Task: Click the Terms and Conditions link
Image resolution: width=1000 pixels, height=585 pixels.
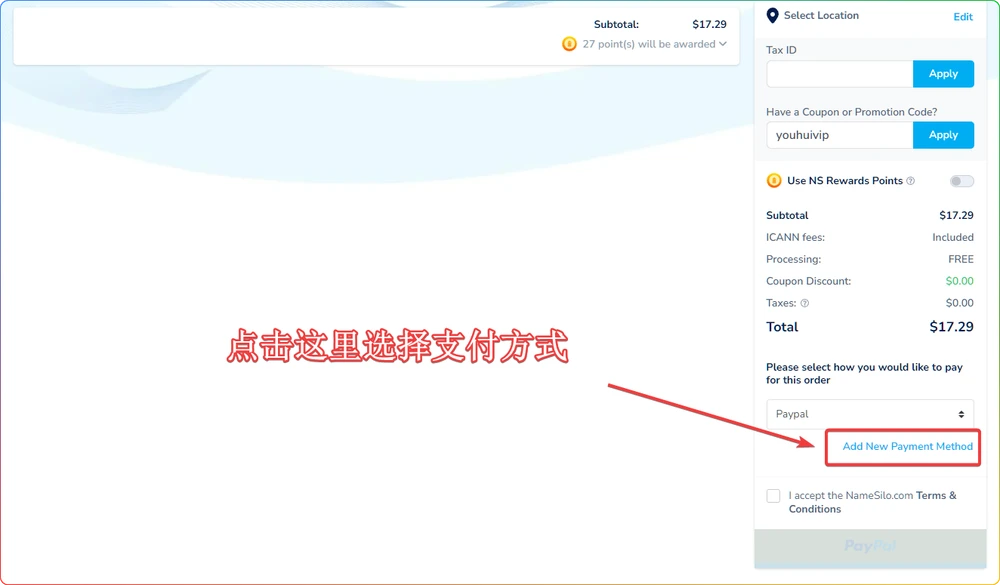Action: [935, 495]
